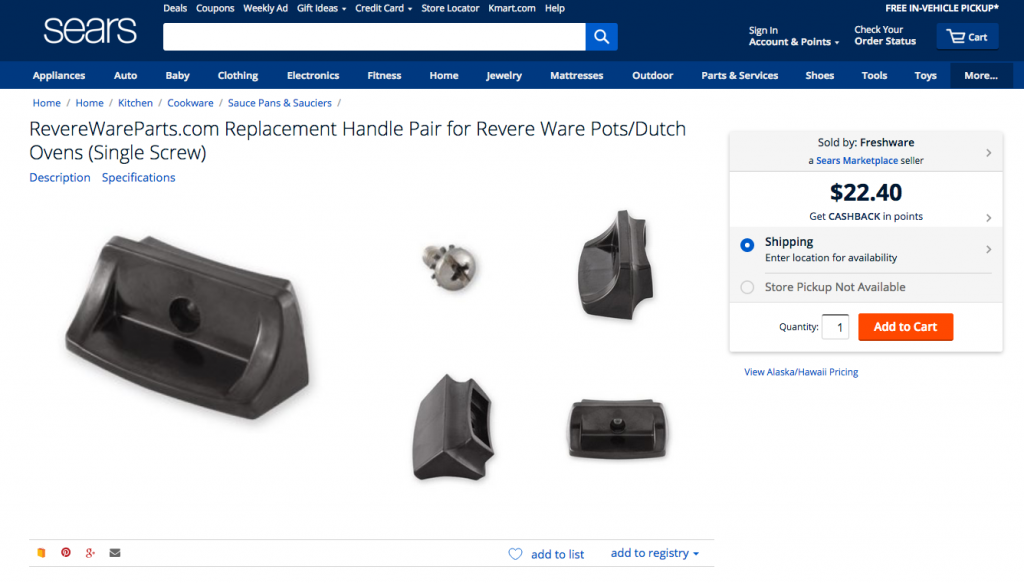The height and width of the screenshot is (583, 1024).
Task: Click the $22.40 price text
Action: (x=865, y=193)
